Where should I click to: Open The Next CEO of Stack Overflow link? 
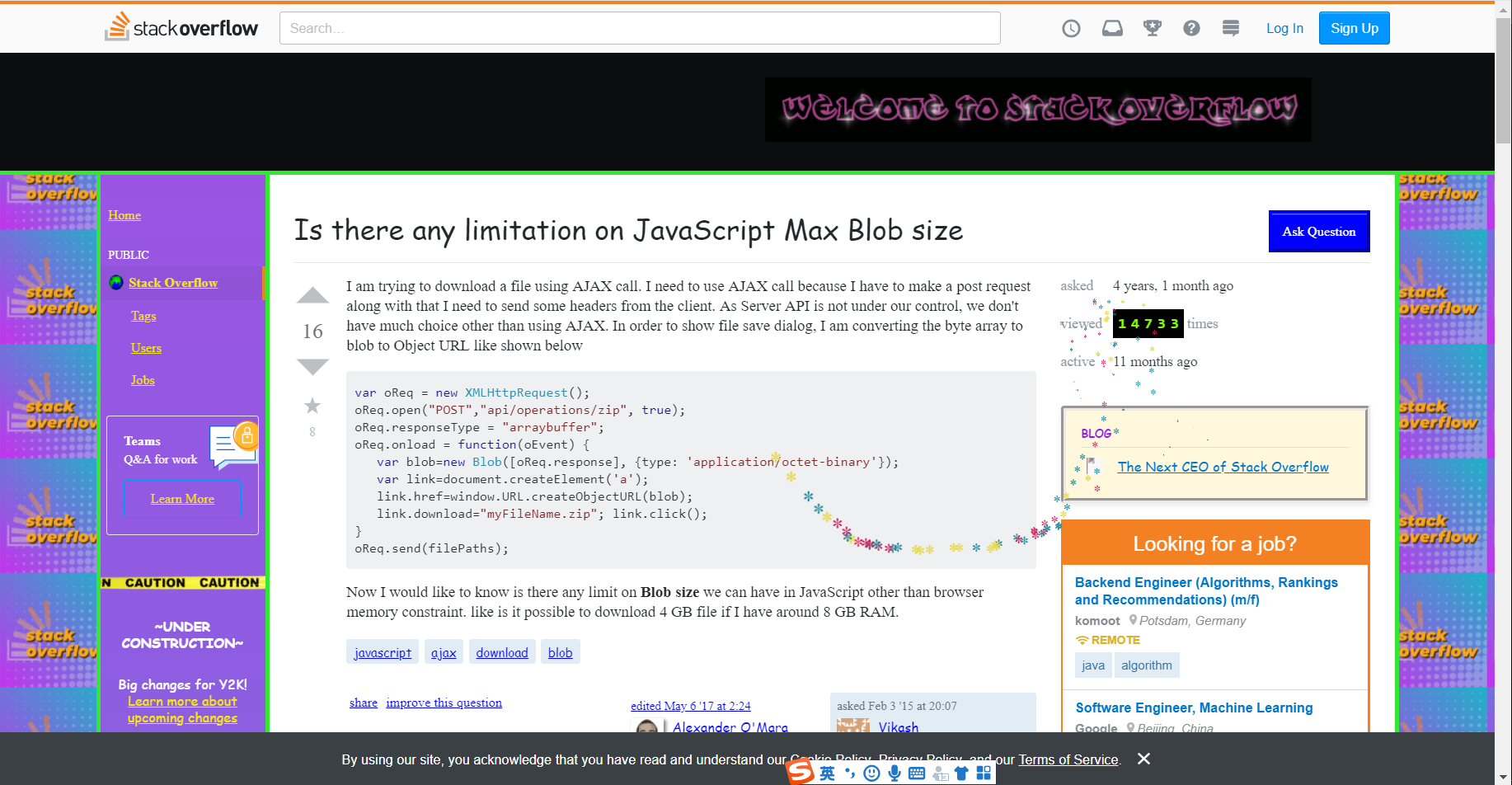[x=1223, y=467]
